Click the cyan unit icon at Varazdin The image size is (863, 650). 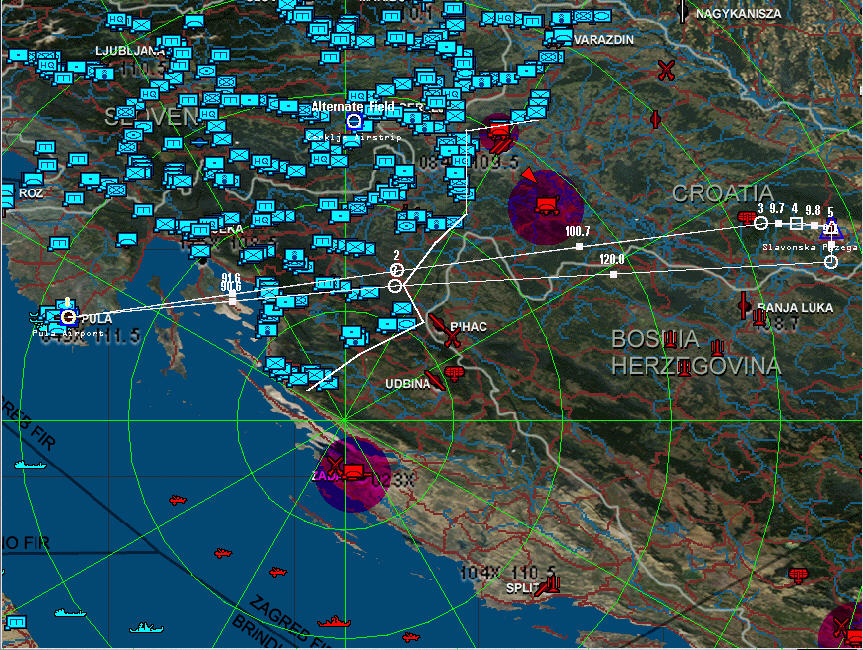(564, 38)
